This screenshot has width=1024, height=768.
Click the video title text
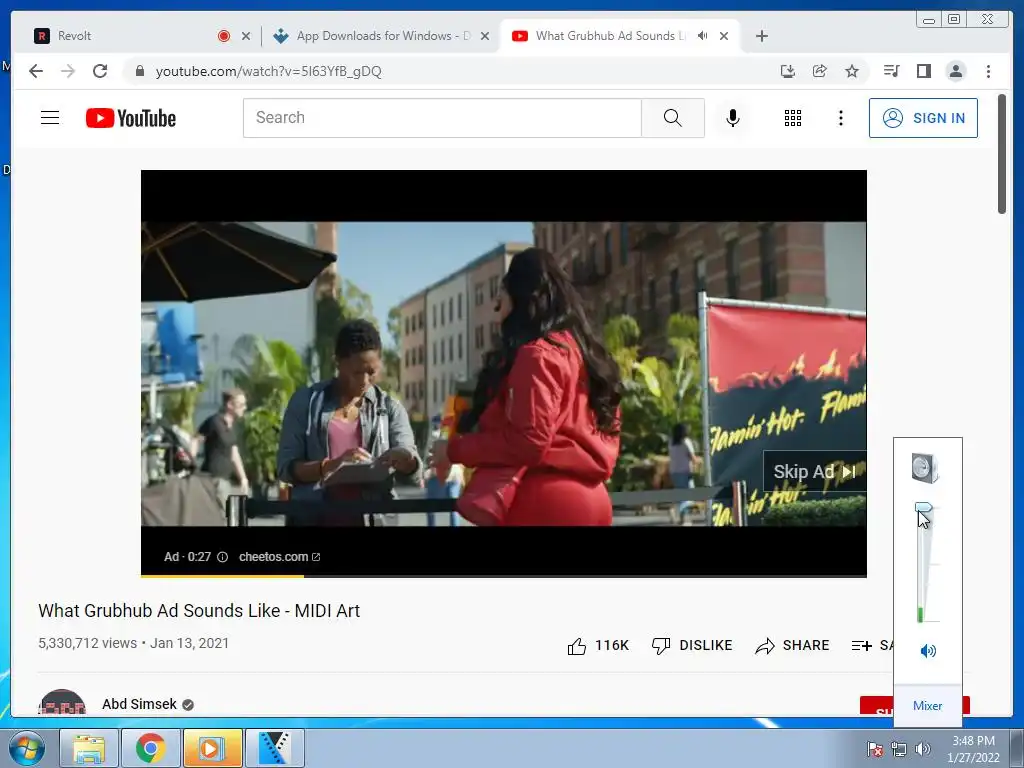click(x=199, y=611)
